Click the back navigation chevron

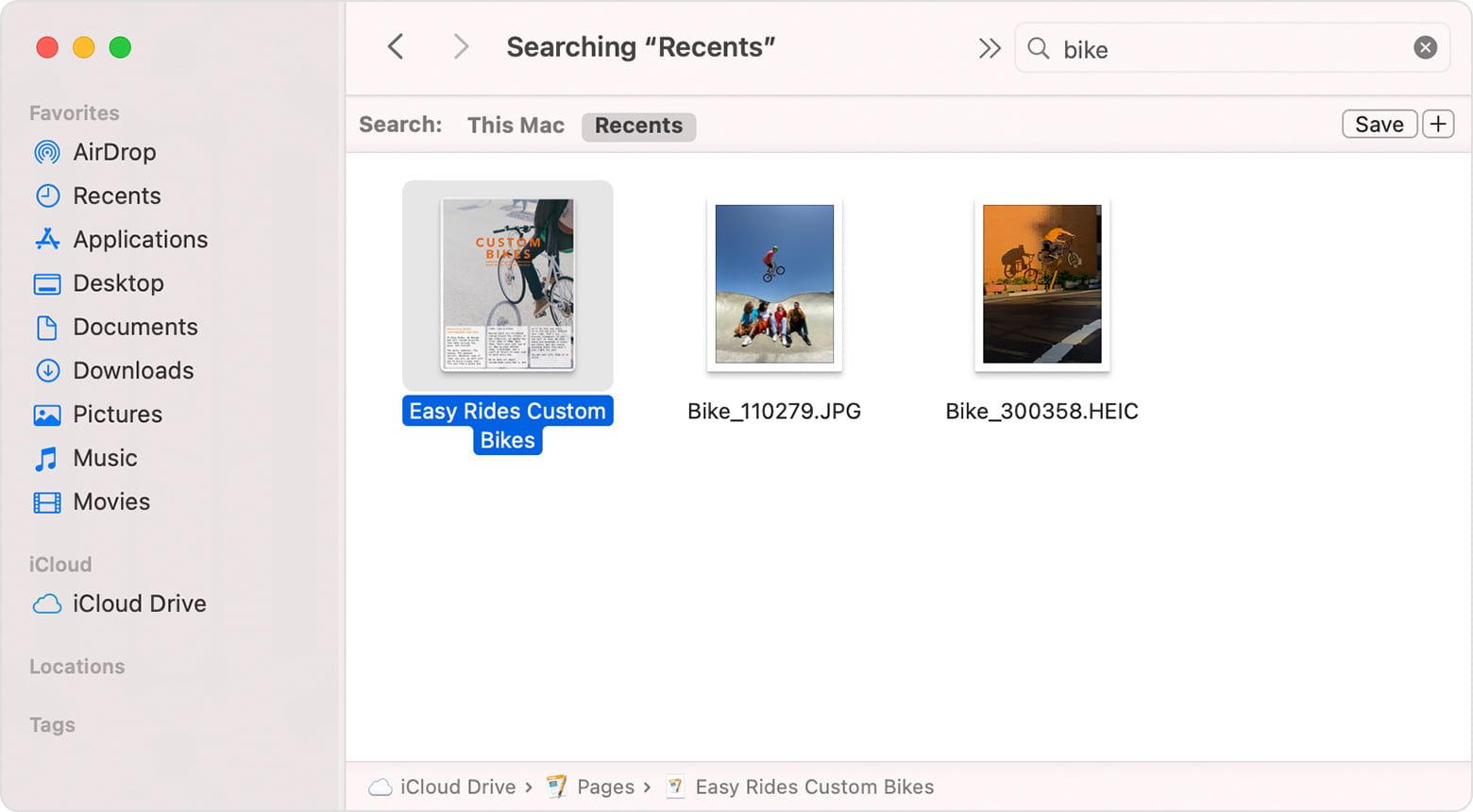point(396,46)
